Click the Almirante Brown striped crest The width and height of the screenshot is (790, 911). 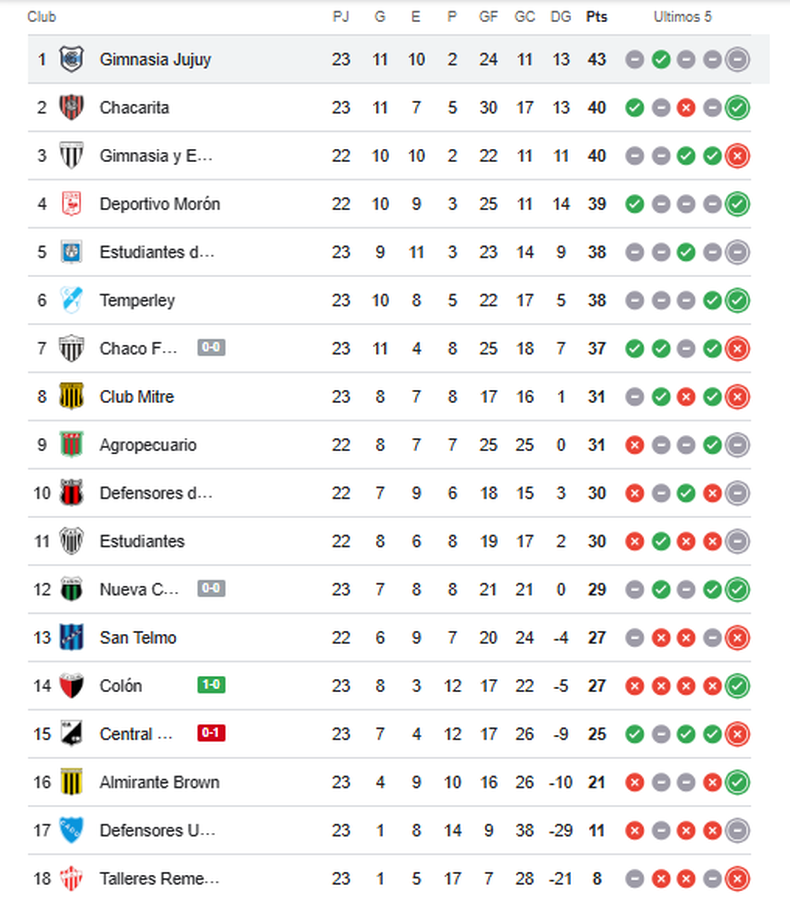tap(71, 783)
